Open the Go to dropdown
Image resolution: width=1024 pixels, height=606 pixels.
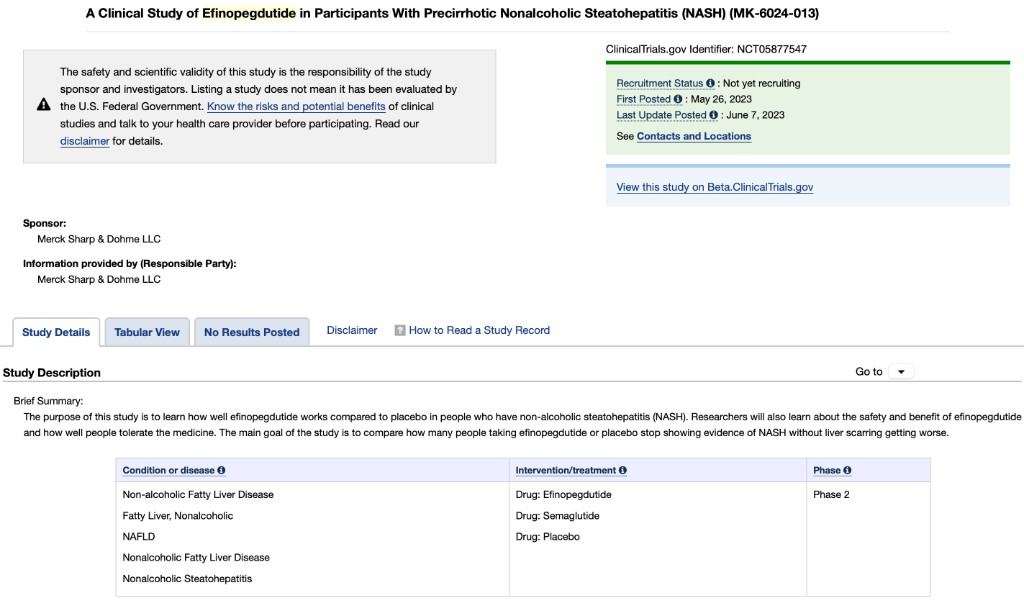point(900,372)
